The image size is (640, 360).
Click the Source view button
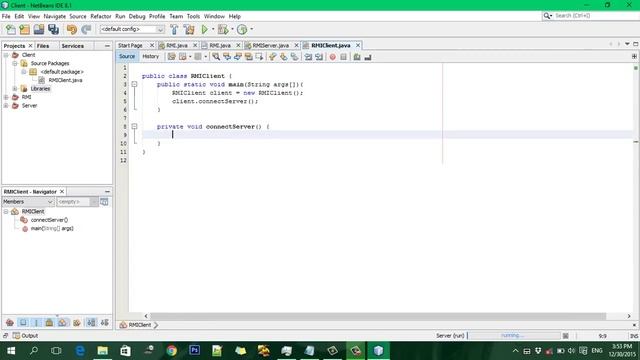click(127, 56)
